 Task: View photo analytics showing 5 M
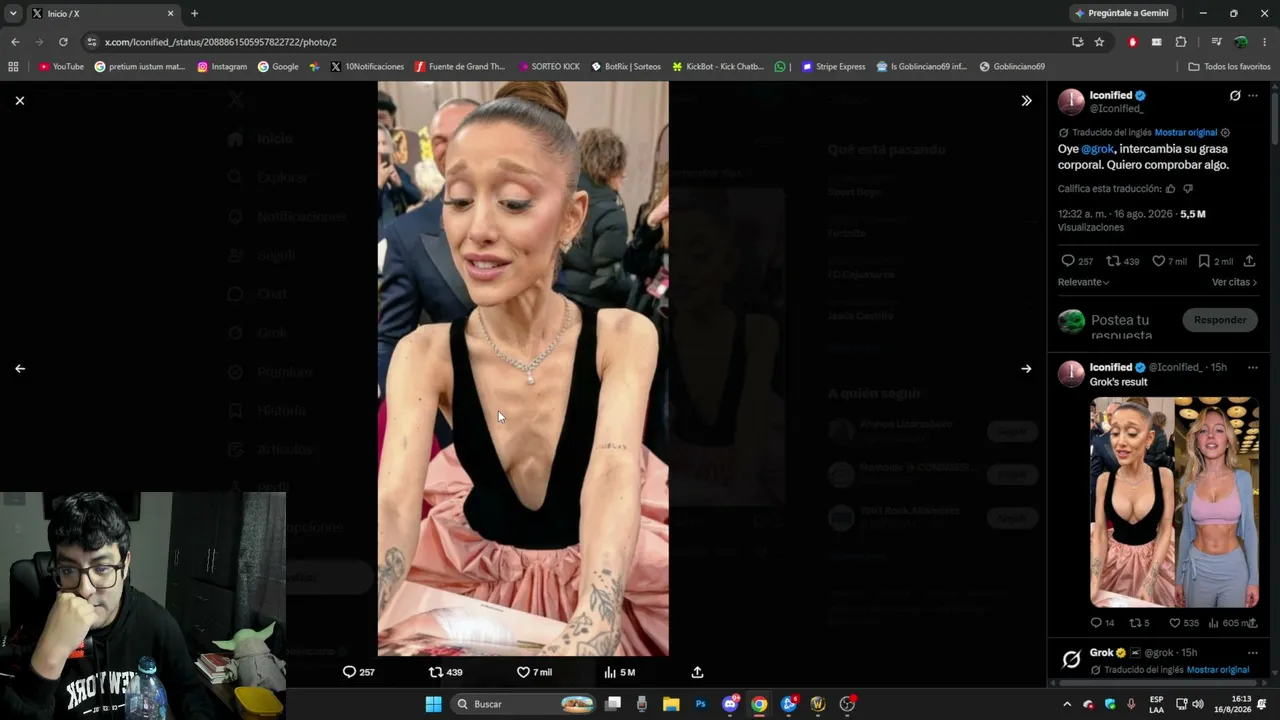coord(620,672)
